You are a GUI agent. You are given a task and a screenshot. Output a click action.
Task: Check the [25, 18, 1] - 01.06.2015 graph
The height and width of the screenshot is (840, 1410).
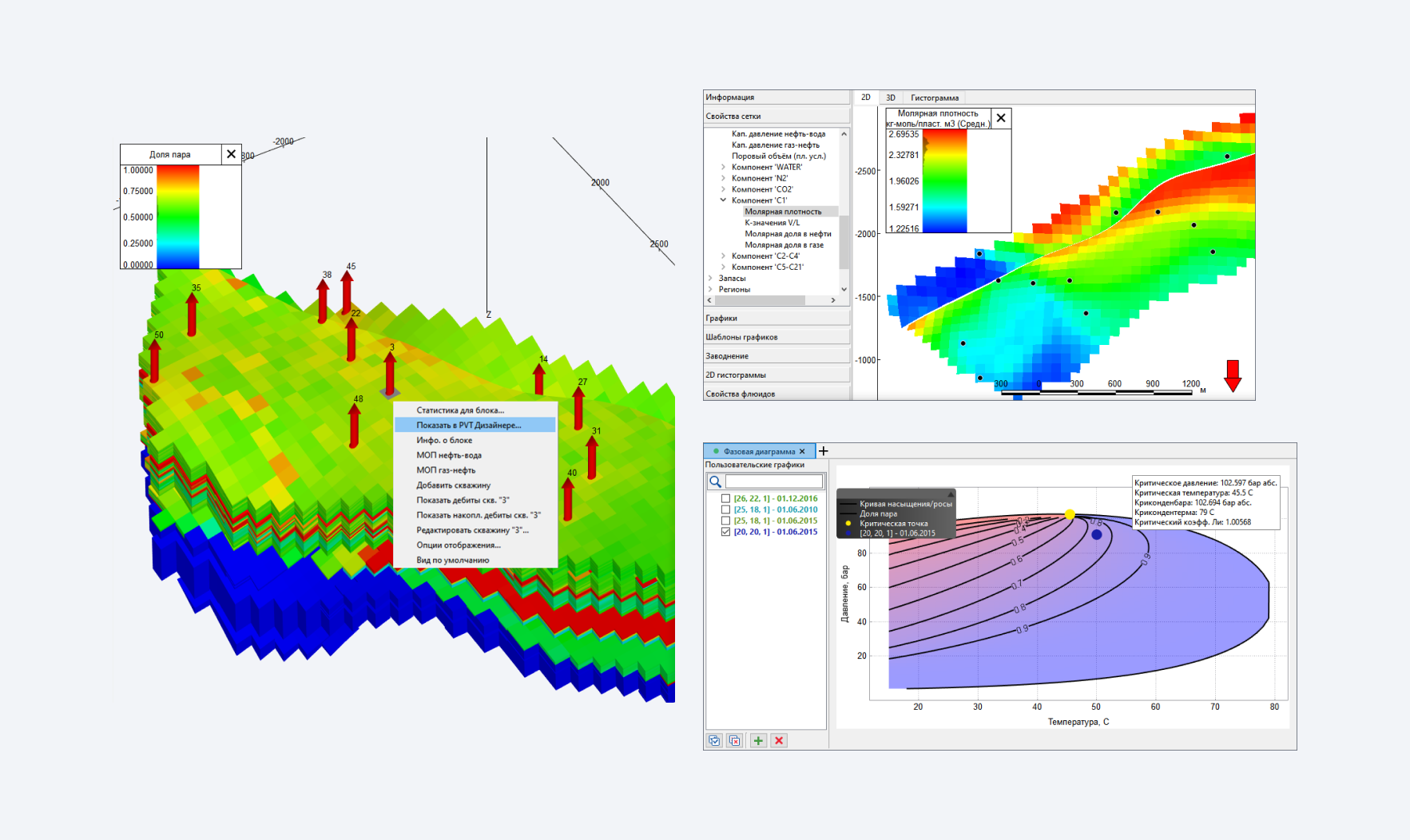725,521
